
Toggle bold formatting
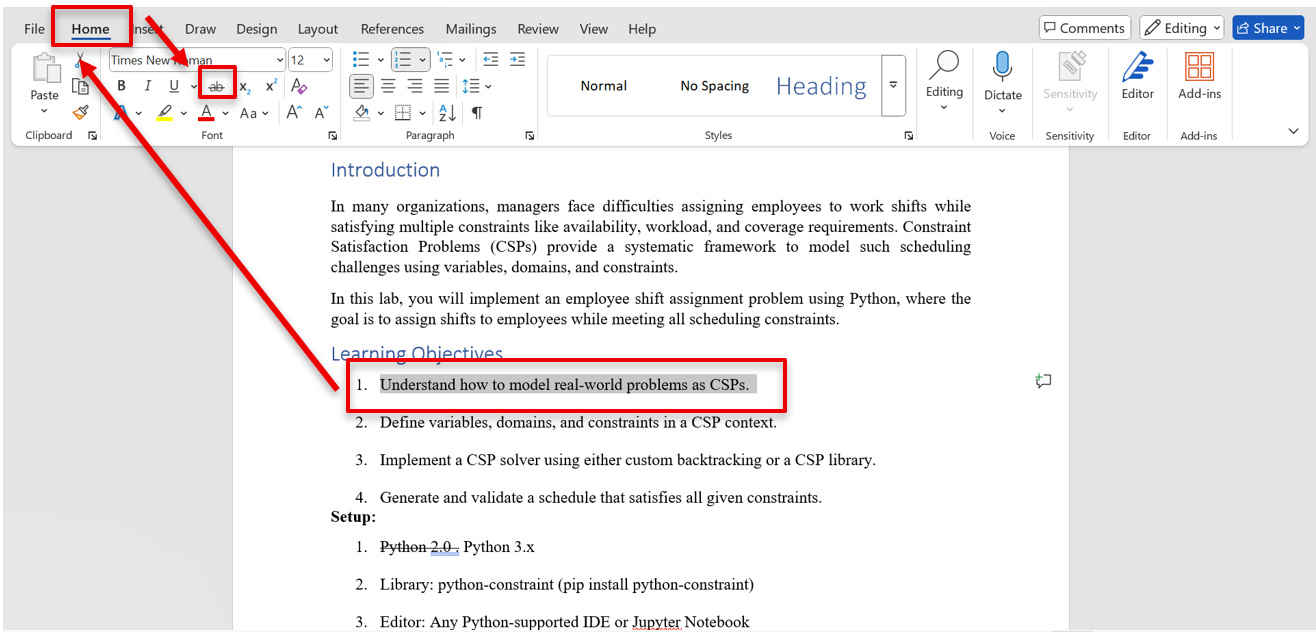coord(121,85)
